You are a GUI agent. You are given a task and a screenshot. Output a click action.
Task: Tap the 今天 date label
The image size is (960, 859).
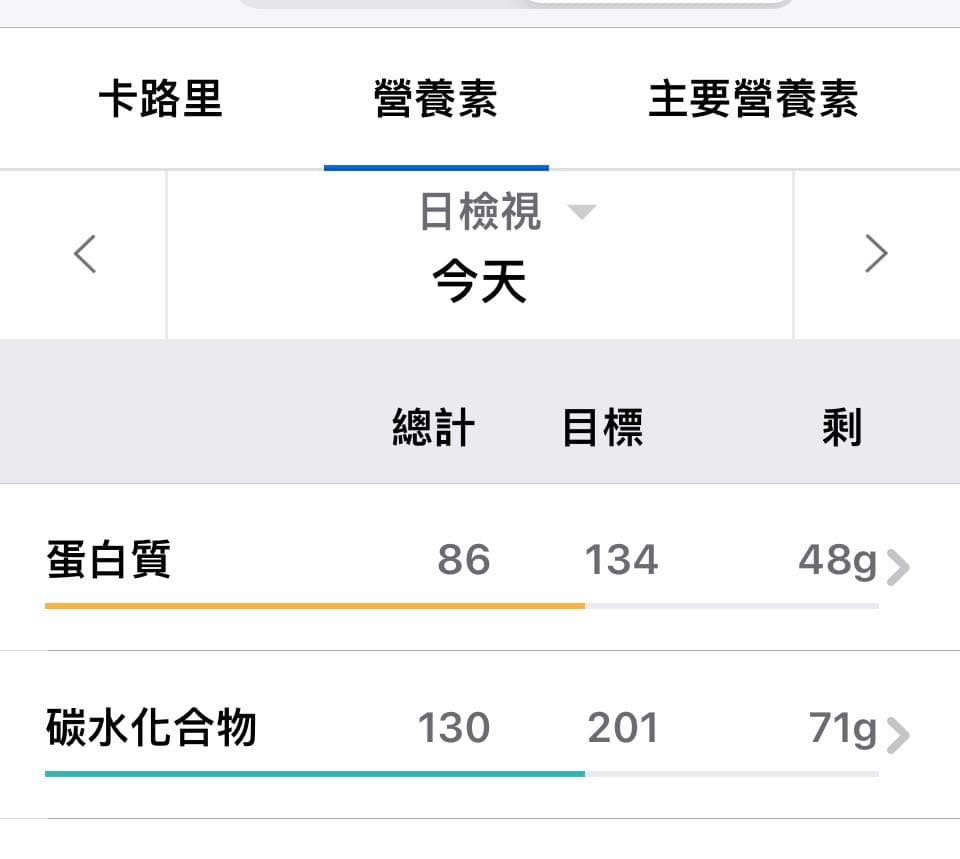pyautogui.click(x=479, y=282)
